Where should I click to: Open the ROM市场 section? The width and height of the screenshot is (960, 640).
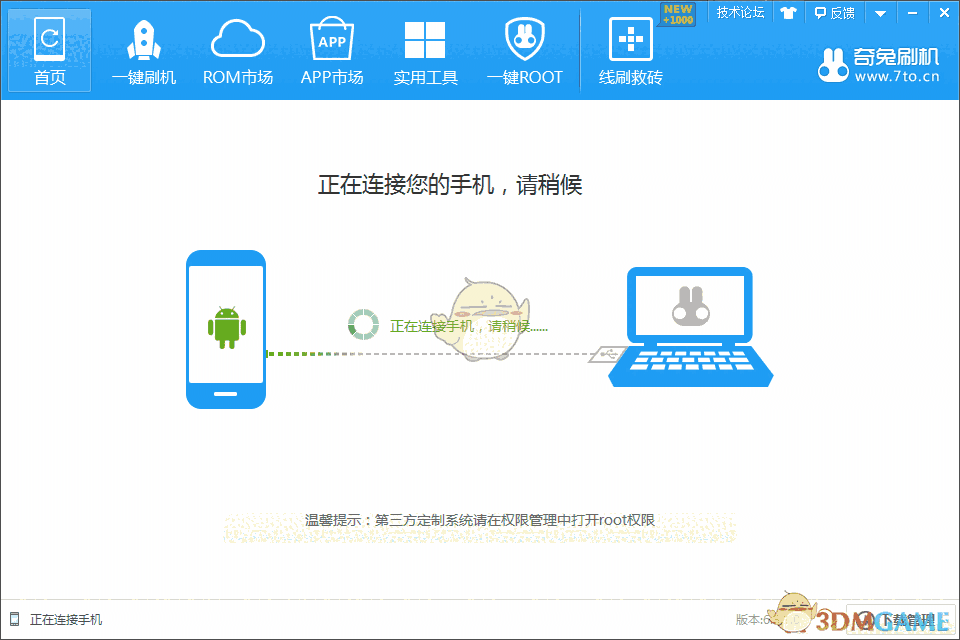click(x=237, y=50)
